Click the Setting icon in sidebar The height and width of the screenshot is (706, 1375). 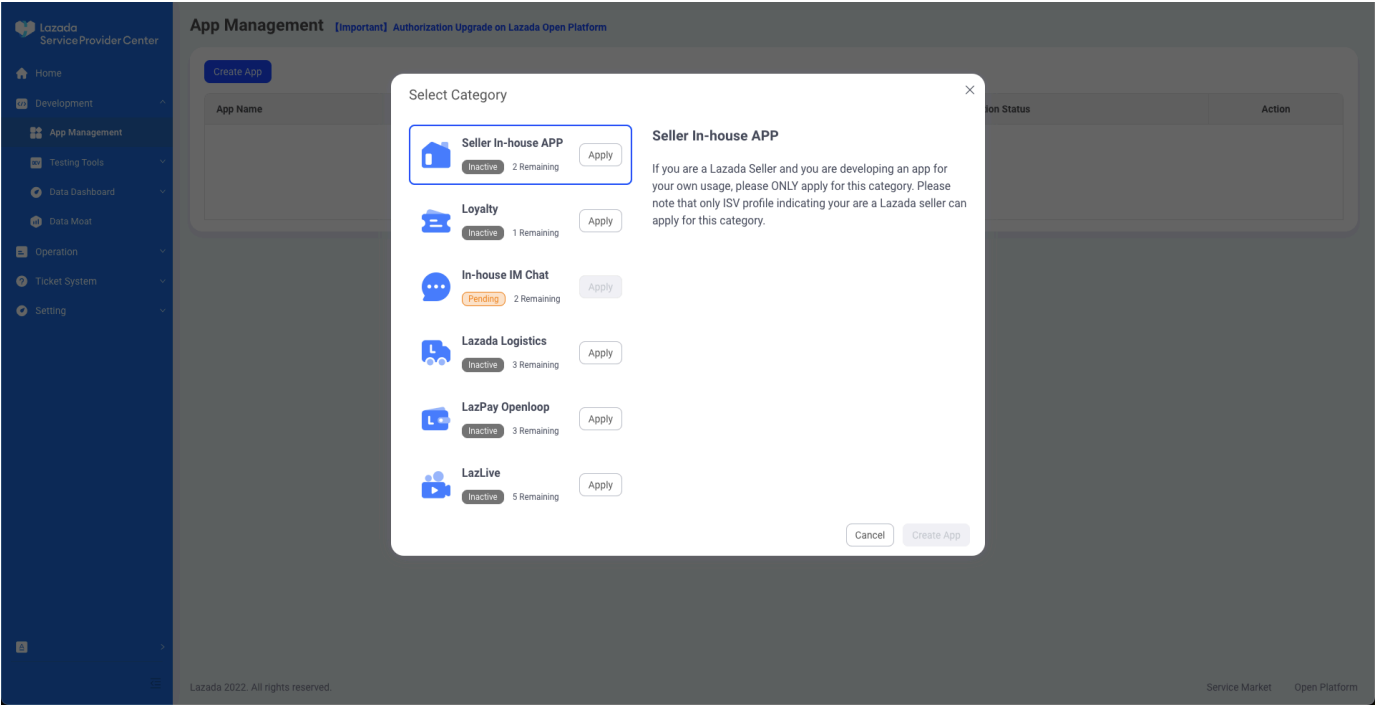(x=22, y=311)
